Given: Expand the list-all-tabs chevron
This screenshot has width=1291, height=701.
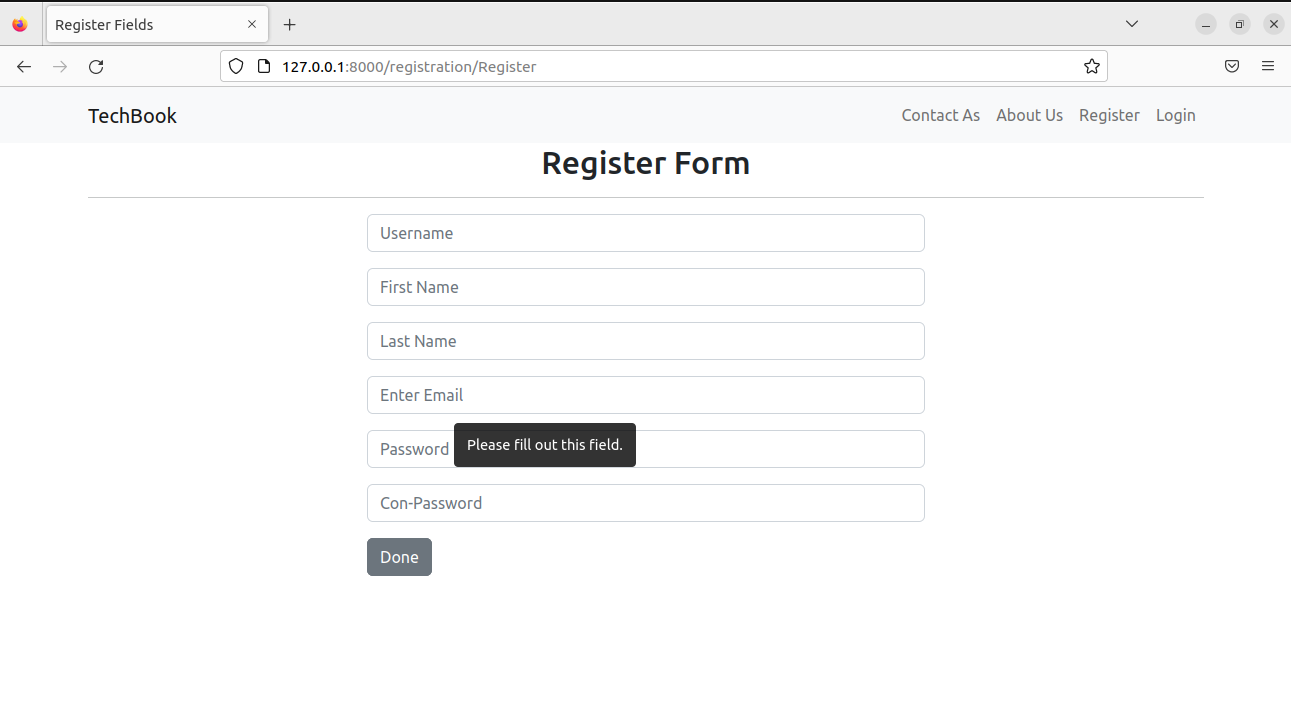Looking at the screenshot, I should point(1131,24).
